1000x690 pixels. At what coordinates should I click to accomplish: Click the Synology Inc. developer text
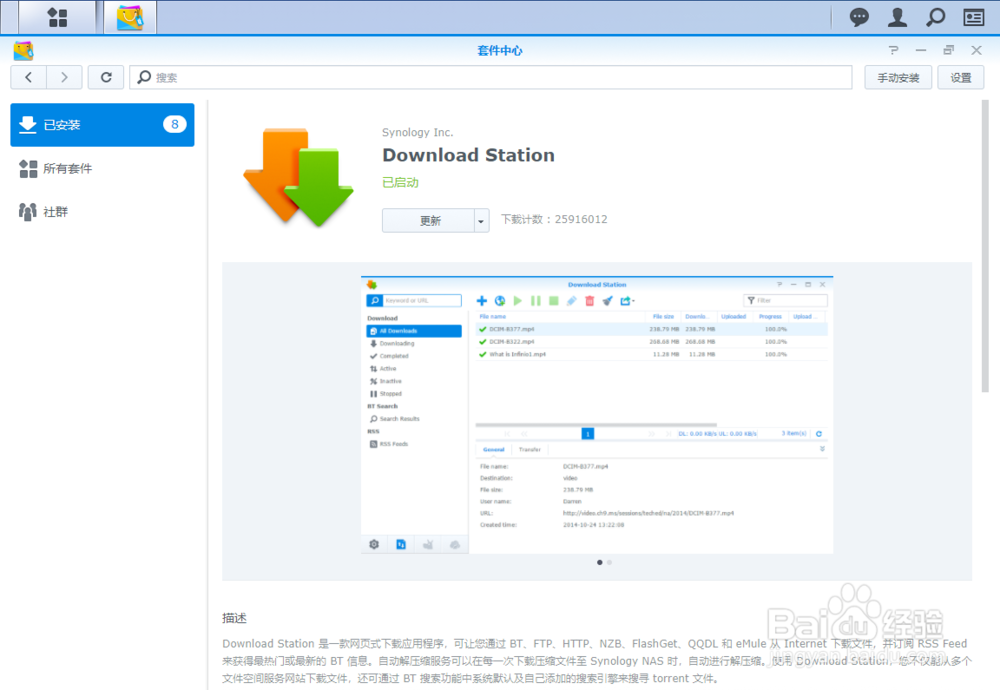click(417, 132)
